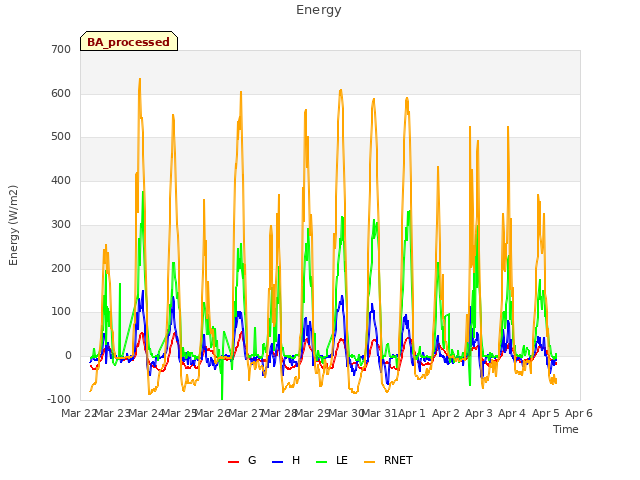Click the orange RNET legend color marker
Image resolution: width=640 pixels, height=480 pixels.
[369, 462]
